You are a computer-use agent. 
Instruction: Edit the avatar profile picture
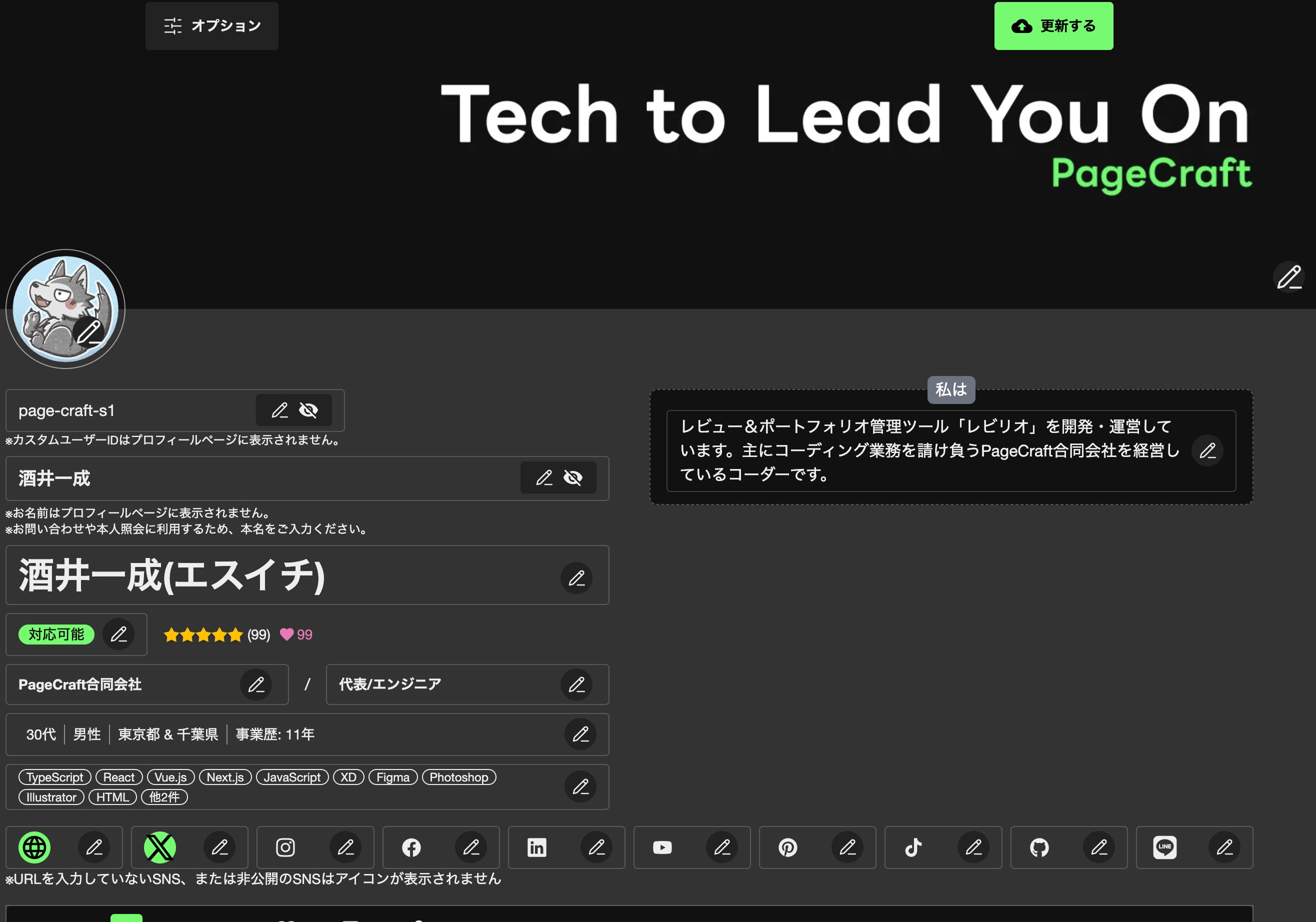tap(89, 332)
